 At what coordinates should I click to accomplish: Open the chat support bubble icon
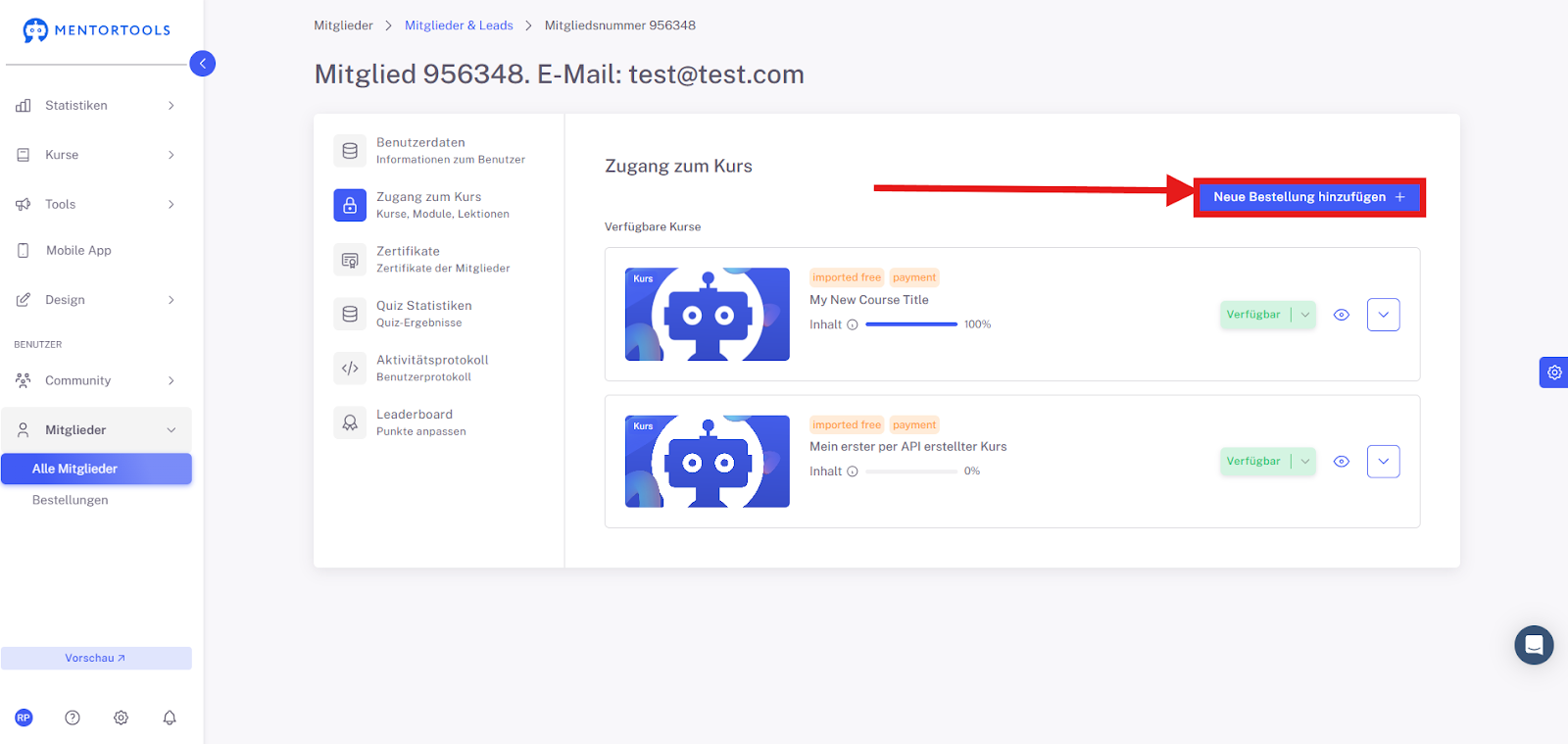[x=1534, y=645]
